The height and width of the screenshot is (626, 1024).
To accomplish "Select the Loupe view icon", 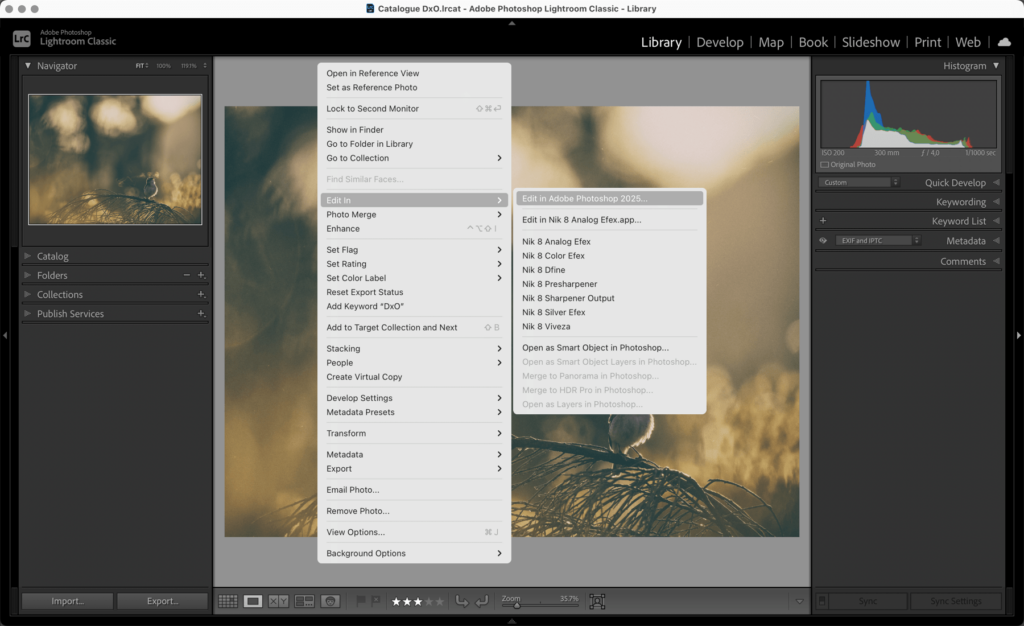I will tap(253, 601).
